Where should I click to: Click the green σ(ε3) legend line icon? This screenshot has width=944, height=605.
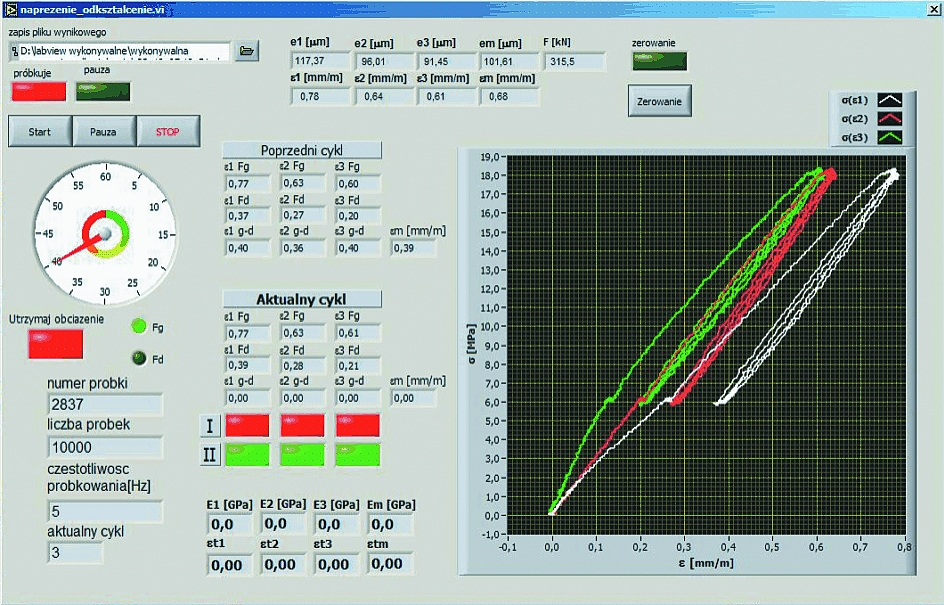point(891,137)
